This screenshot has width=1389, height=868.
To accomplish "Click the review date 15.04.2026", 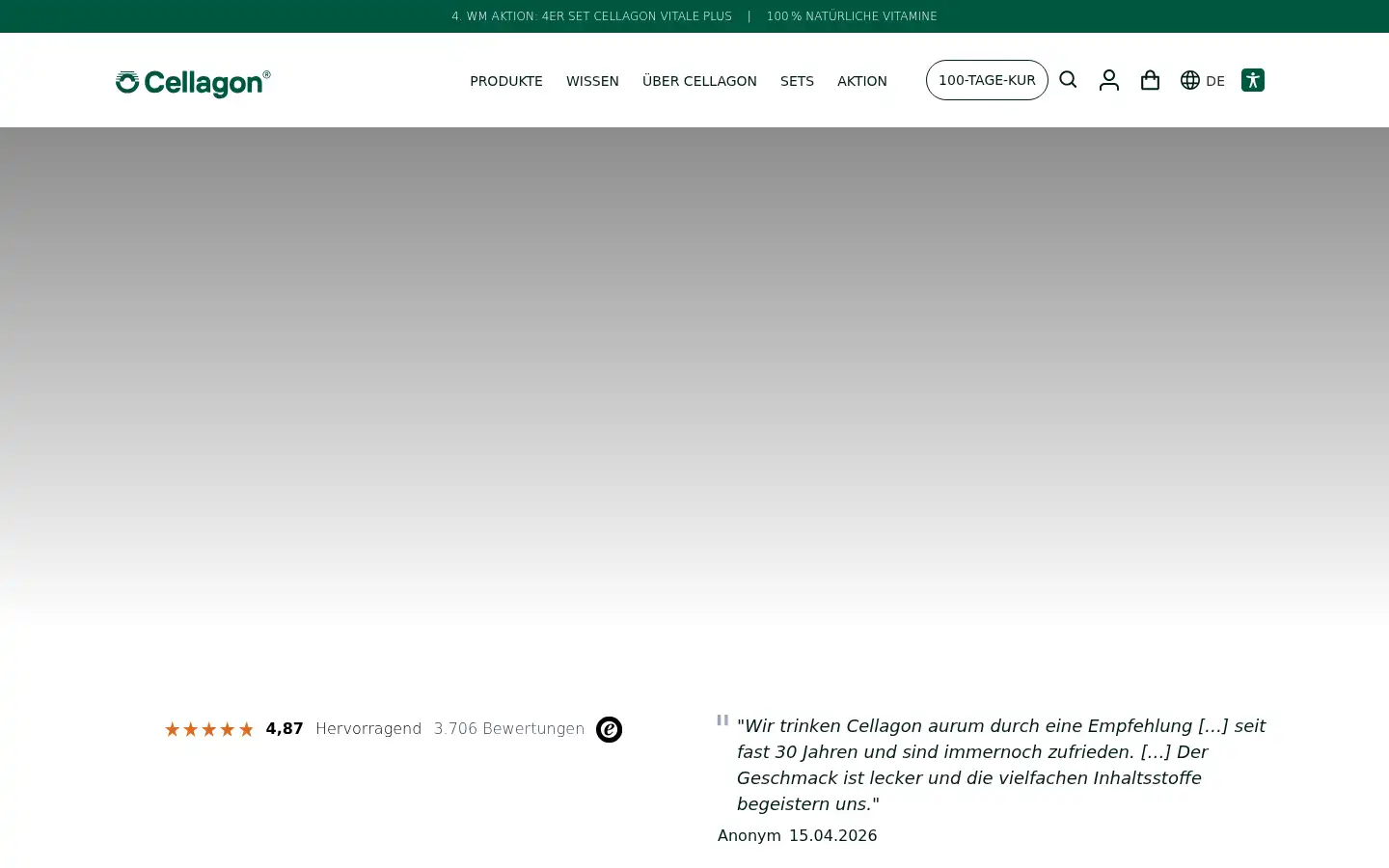I will coord(833,835).
